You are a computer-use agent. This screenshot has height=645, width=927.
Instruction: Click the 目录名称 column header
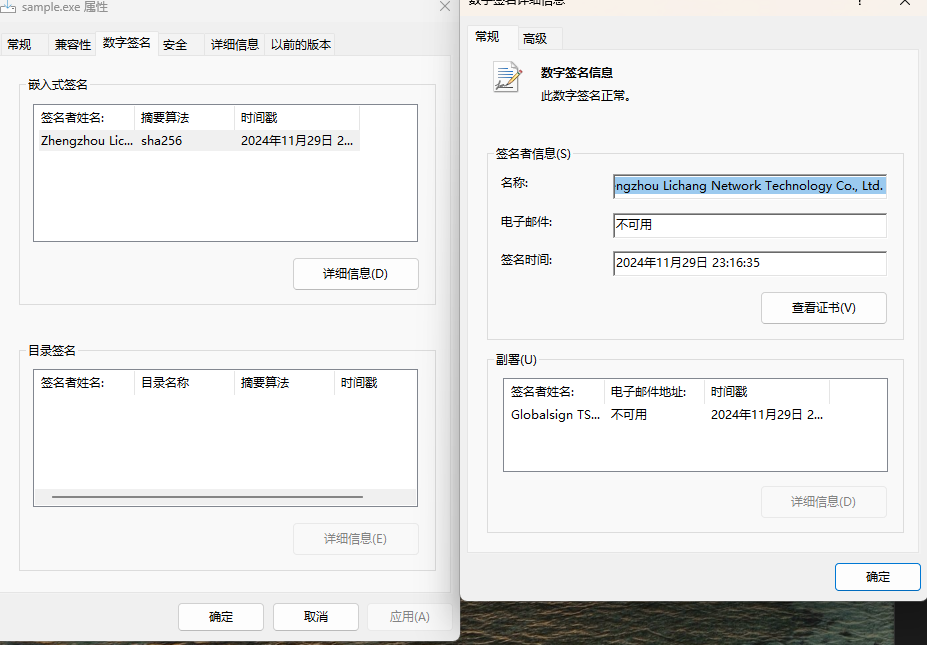pyautogui.click(x=184, y=383)
